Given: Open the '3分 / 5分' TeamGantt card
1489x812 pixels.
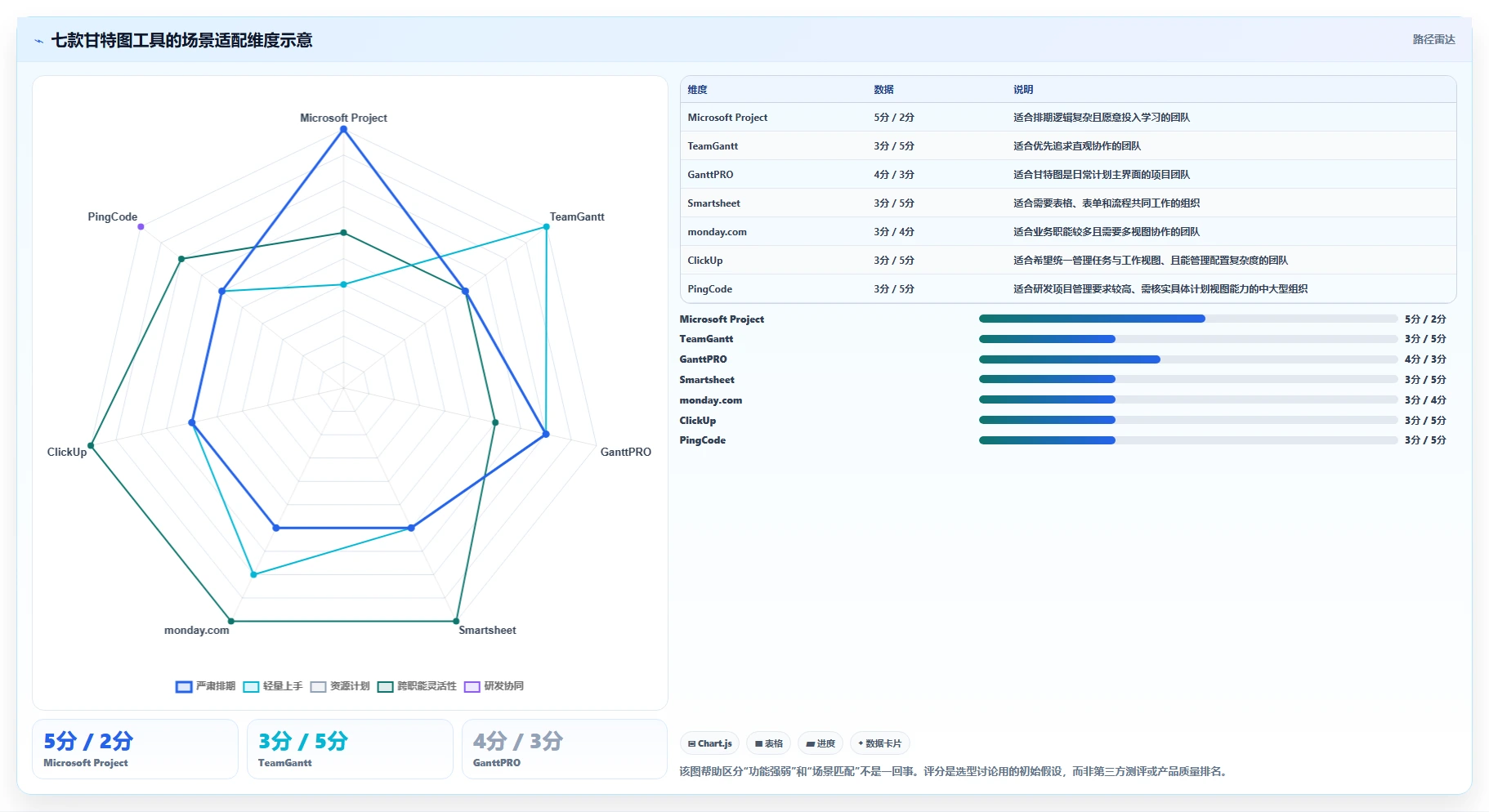Looking at the screenshot, I should pos(350,749).
